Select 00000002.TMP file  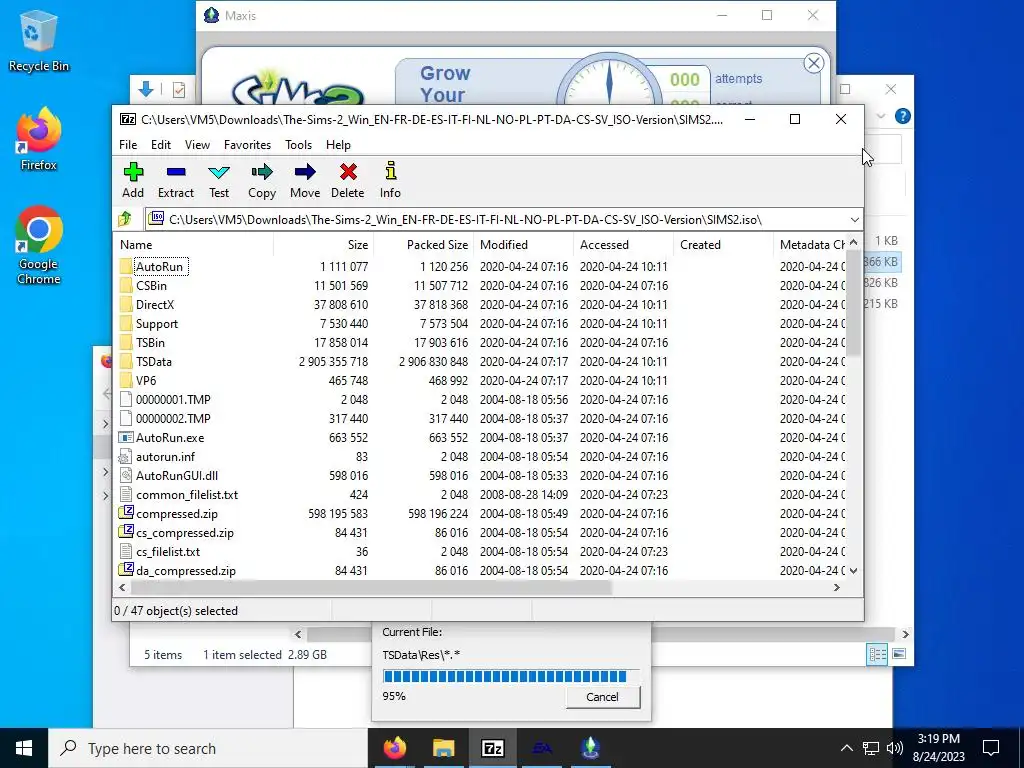coord(173,419)
